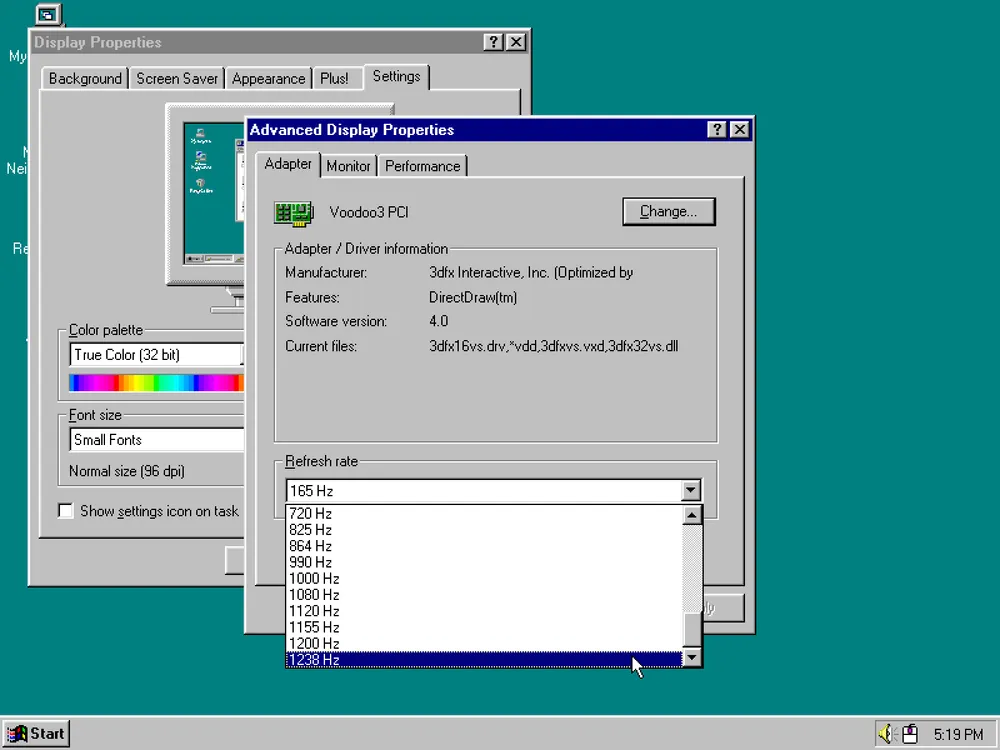Switch to the Performance tab
The width and height of the screenshot is (1000, 750).
coord(422,166)
